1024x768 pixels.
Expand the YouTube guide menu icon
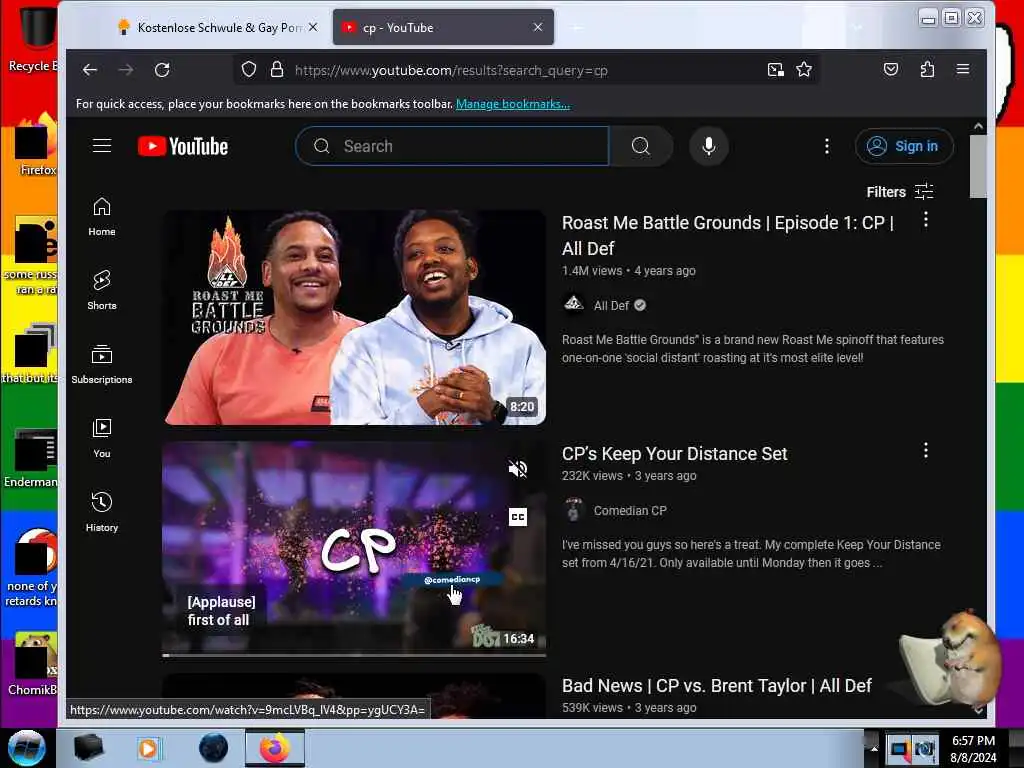[x=102, y=146]
